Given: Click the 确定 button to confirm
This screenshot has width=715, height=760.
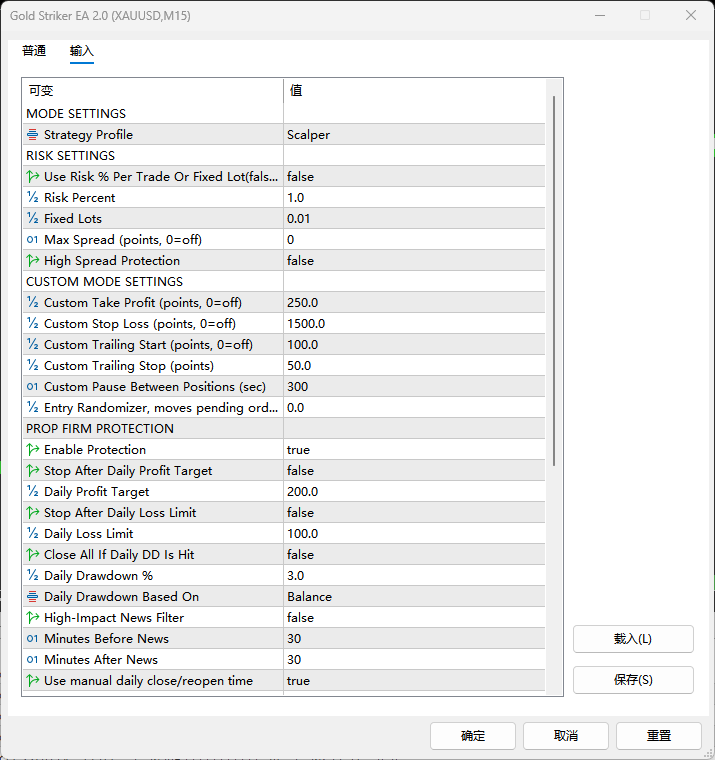Looking at the screenshot, I should tap(473, 736).
